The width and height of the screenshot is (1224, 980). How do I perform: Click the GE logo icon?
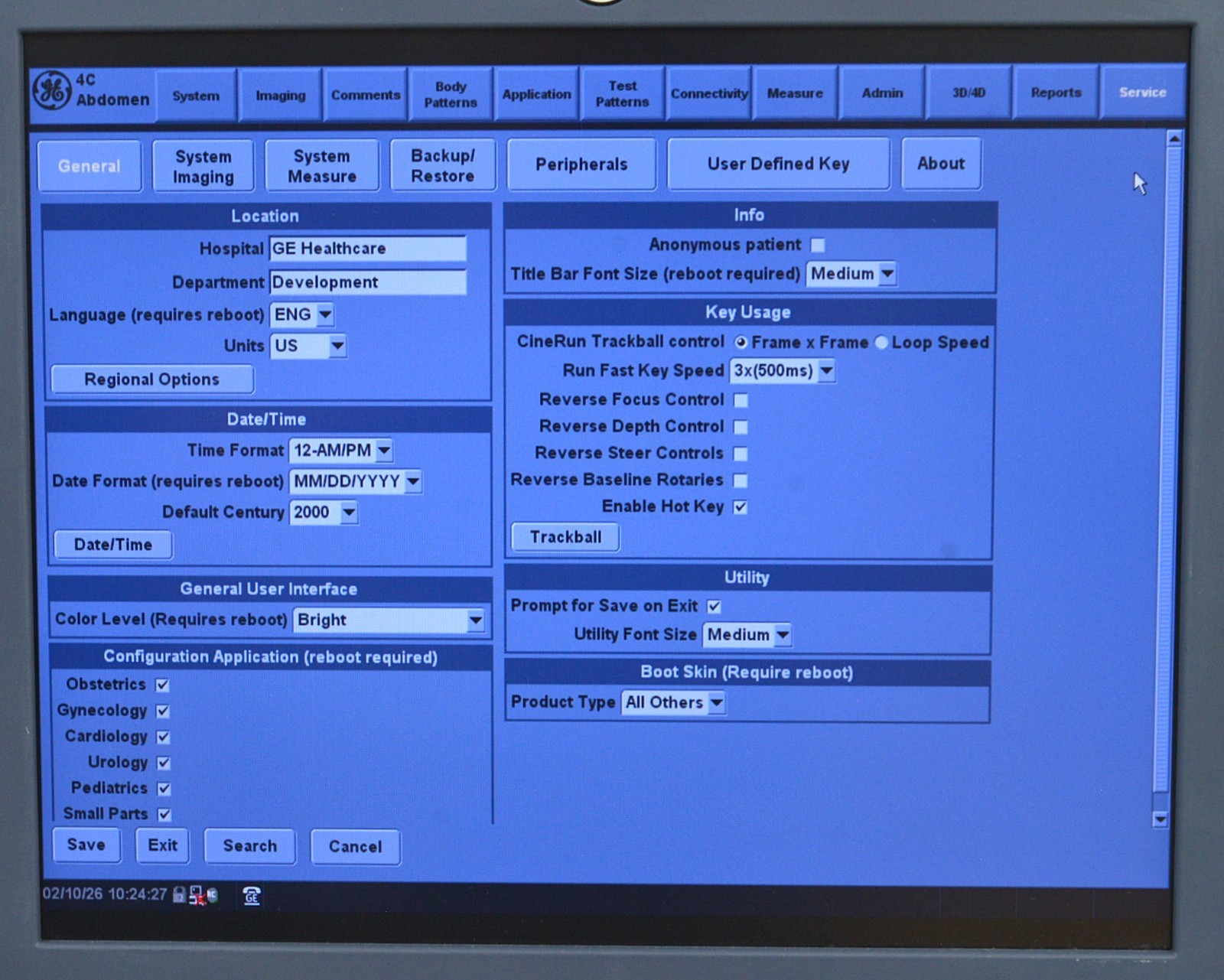coord(52,90)
